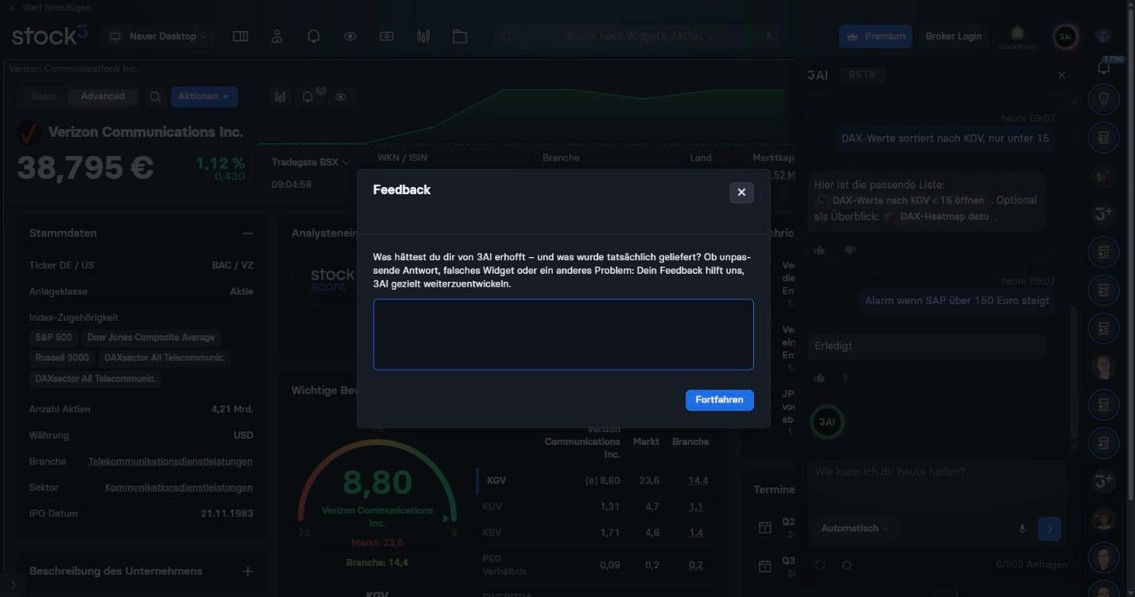Open the Neuer Desktop dropdown
Image resolution: width=1135 pixels, height=597 pixels.
pos(158,36)
